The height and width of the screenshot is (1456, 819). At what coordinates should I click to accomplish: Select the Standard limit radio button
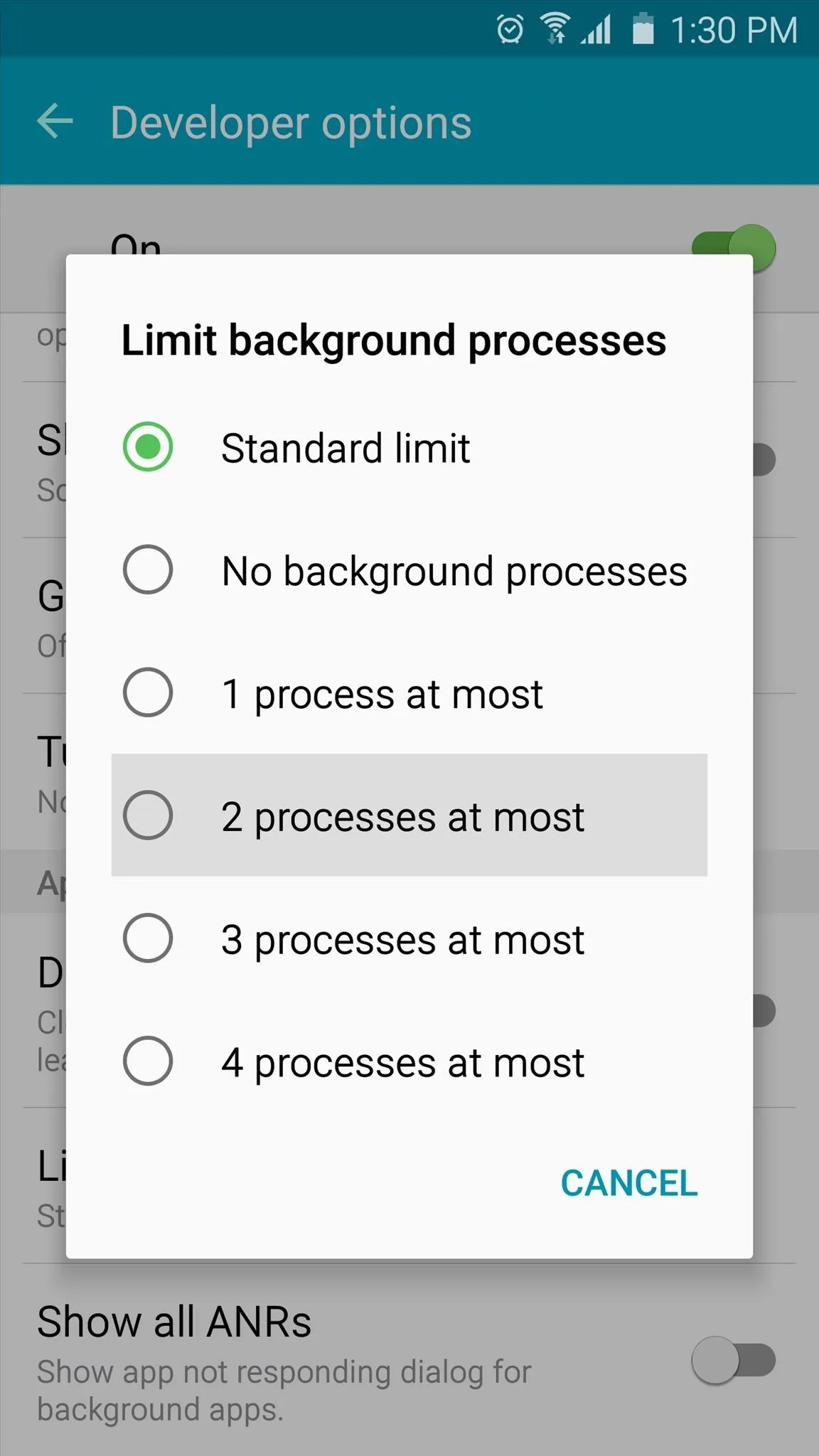tap(148, 447)
